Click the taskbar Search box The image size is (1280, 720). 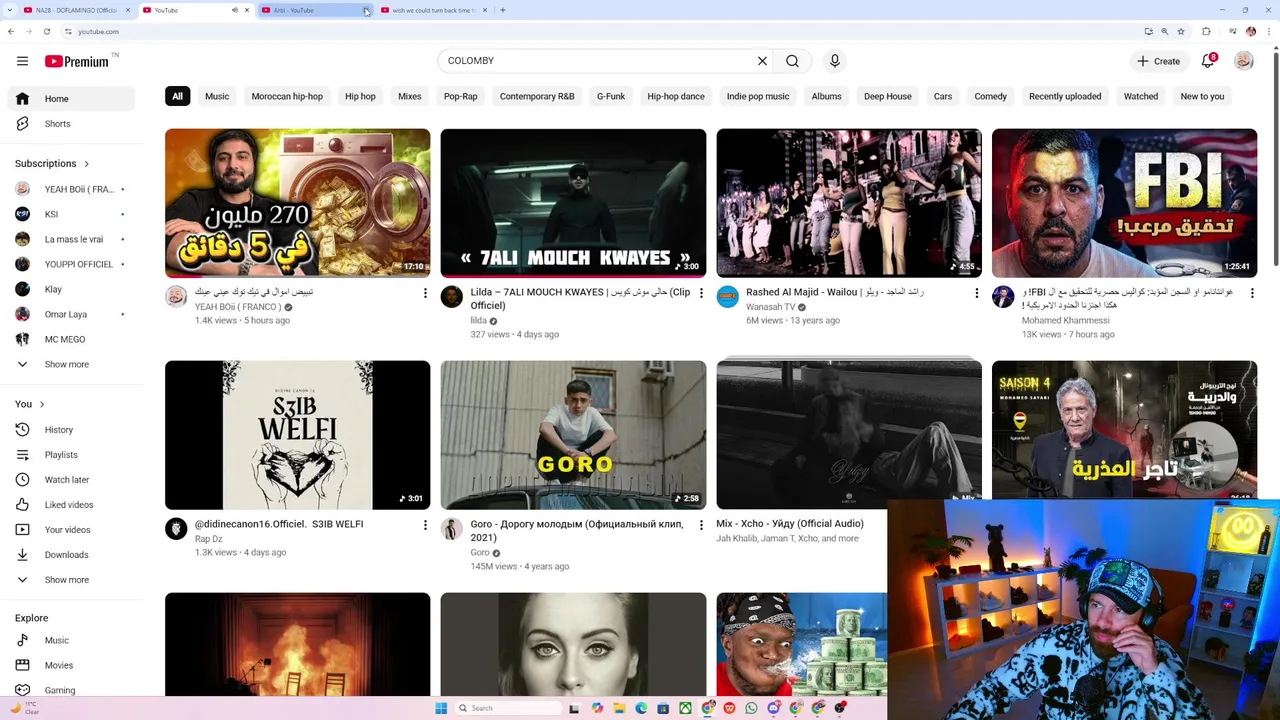509,708
